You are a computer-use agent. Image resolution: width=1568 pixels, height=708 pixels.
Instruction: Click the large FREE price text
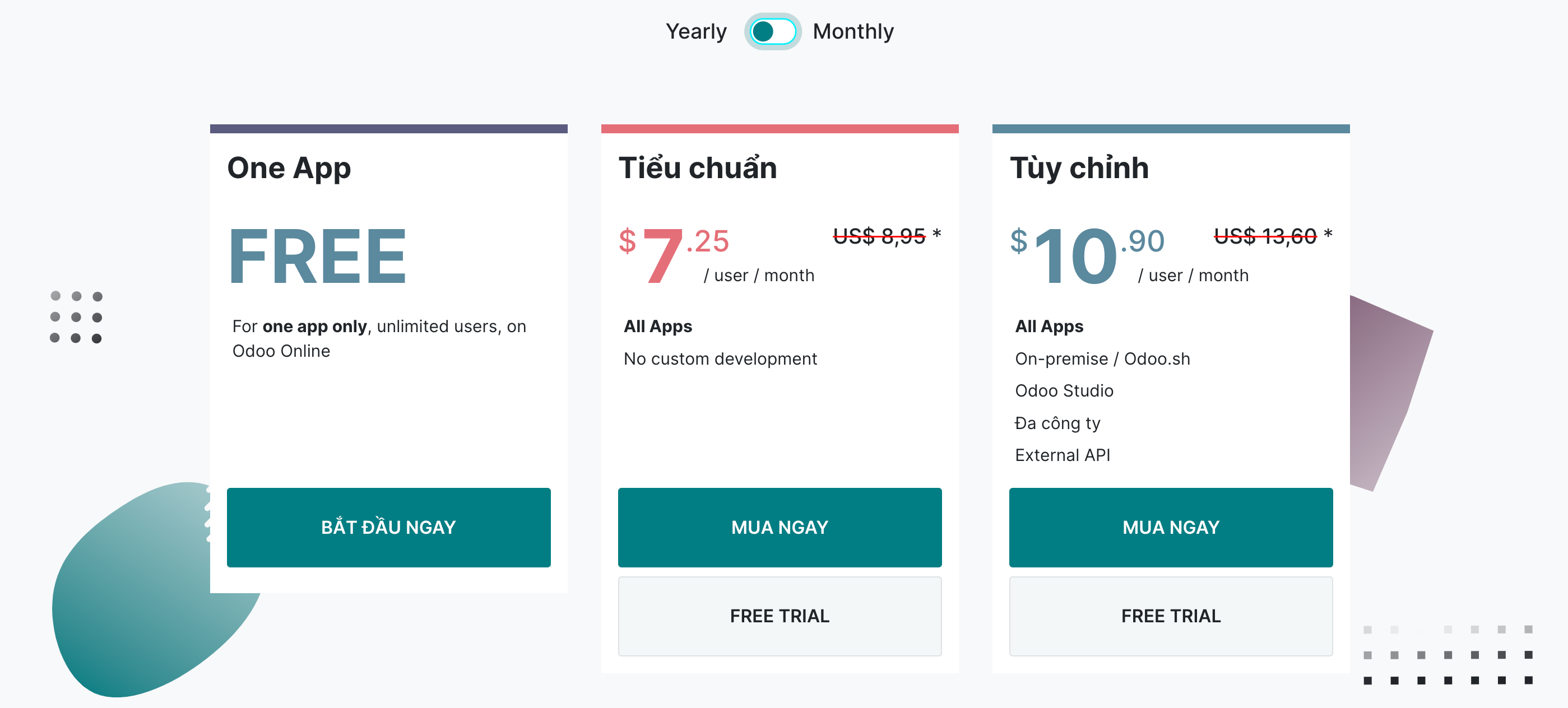coord(317,256)
